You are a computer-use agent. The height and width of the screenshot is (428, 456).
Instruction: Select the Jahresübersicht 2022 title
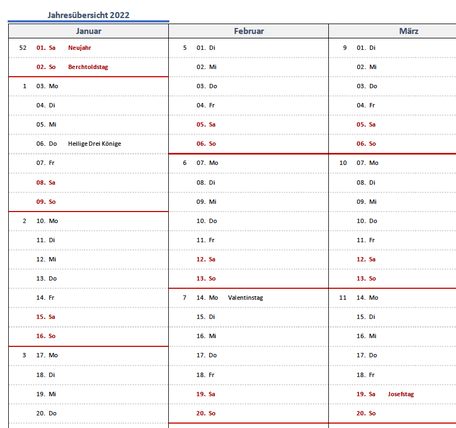tap(88, 15)
